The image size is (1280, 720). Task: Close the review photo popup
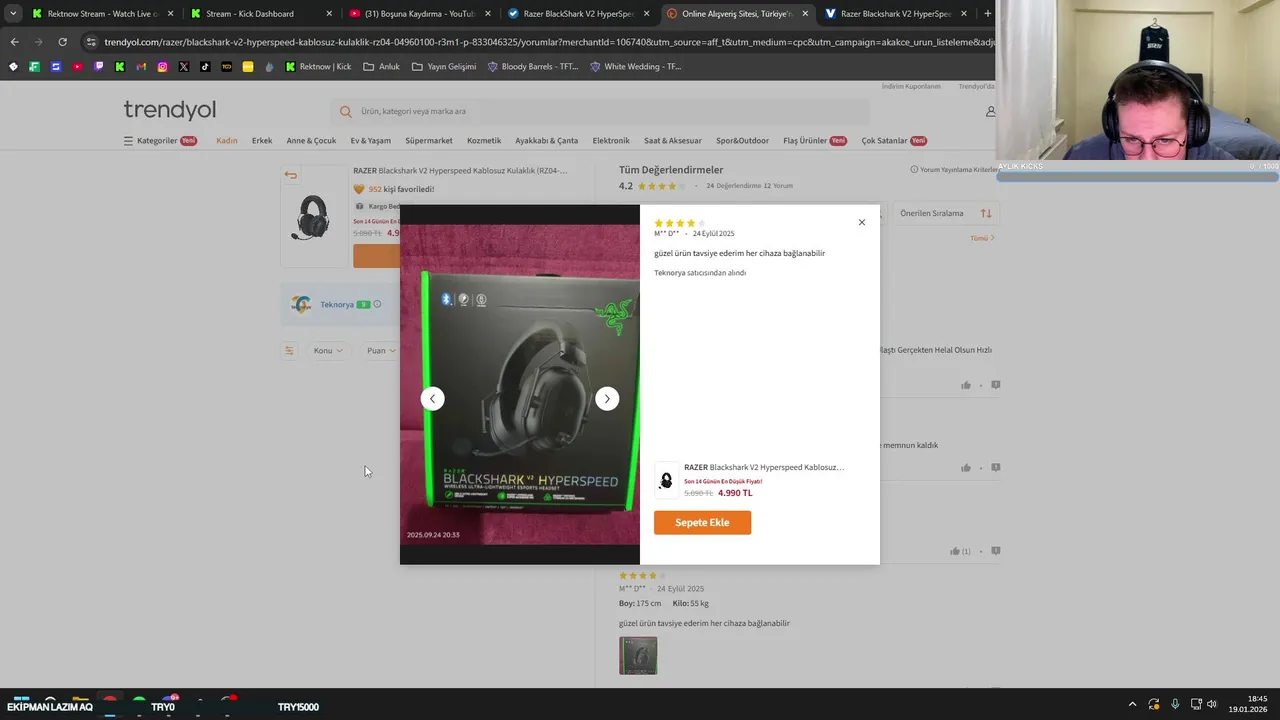861,222
